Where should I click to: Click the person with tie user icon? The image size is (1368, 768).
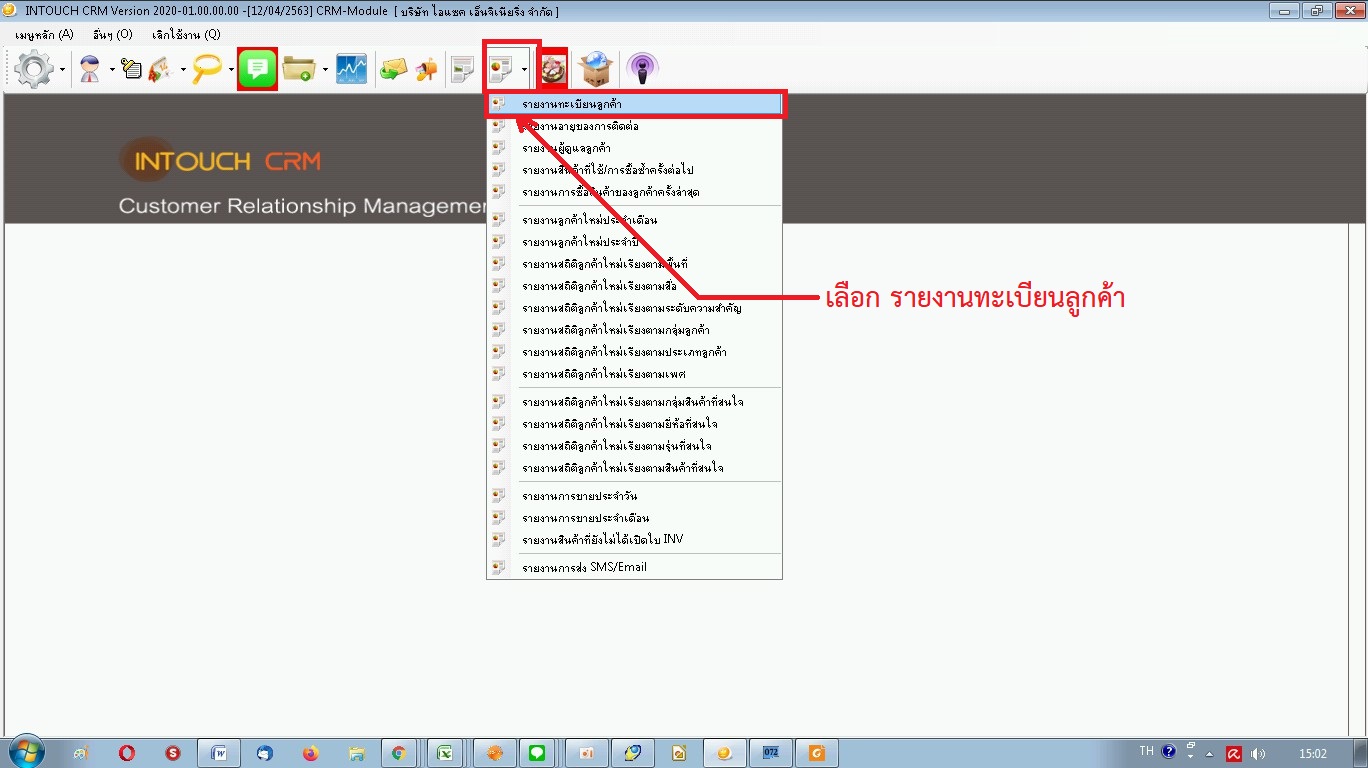click(x=90, y=69)
